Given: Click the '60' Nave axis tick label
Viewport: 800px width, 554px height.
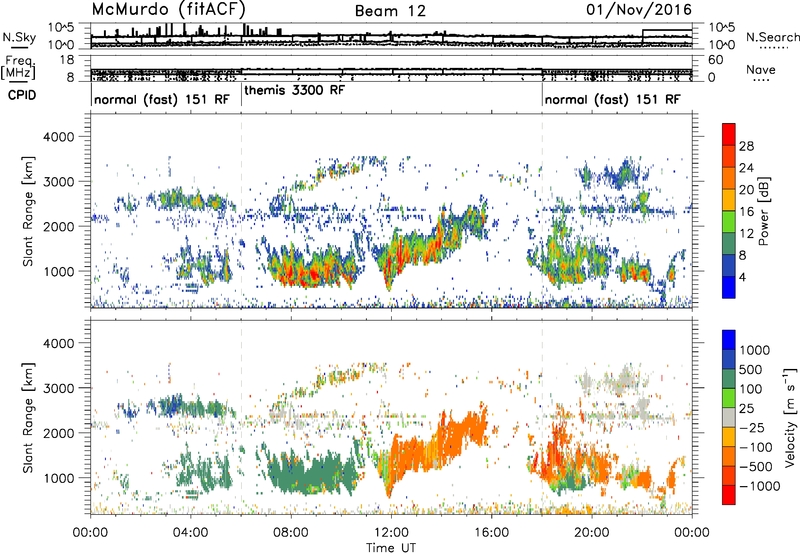Looking at the screenshot, I should (716, 60).
